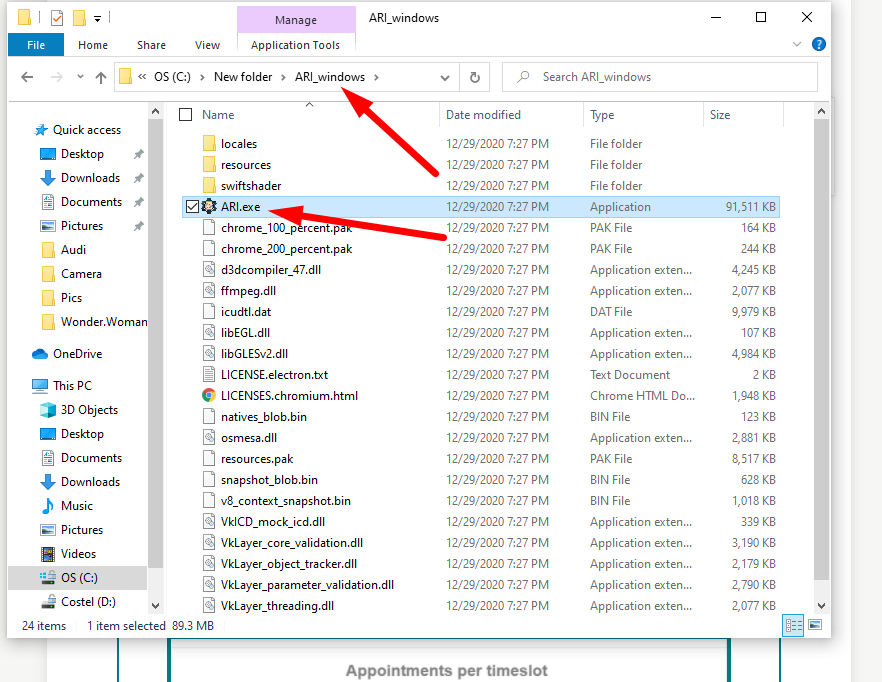Click the locales folder icon
882x682 pixels.
pyautogui.click(x=209, y=143)
